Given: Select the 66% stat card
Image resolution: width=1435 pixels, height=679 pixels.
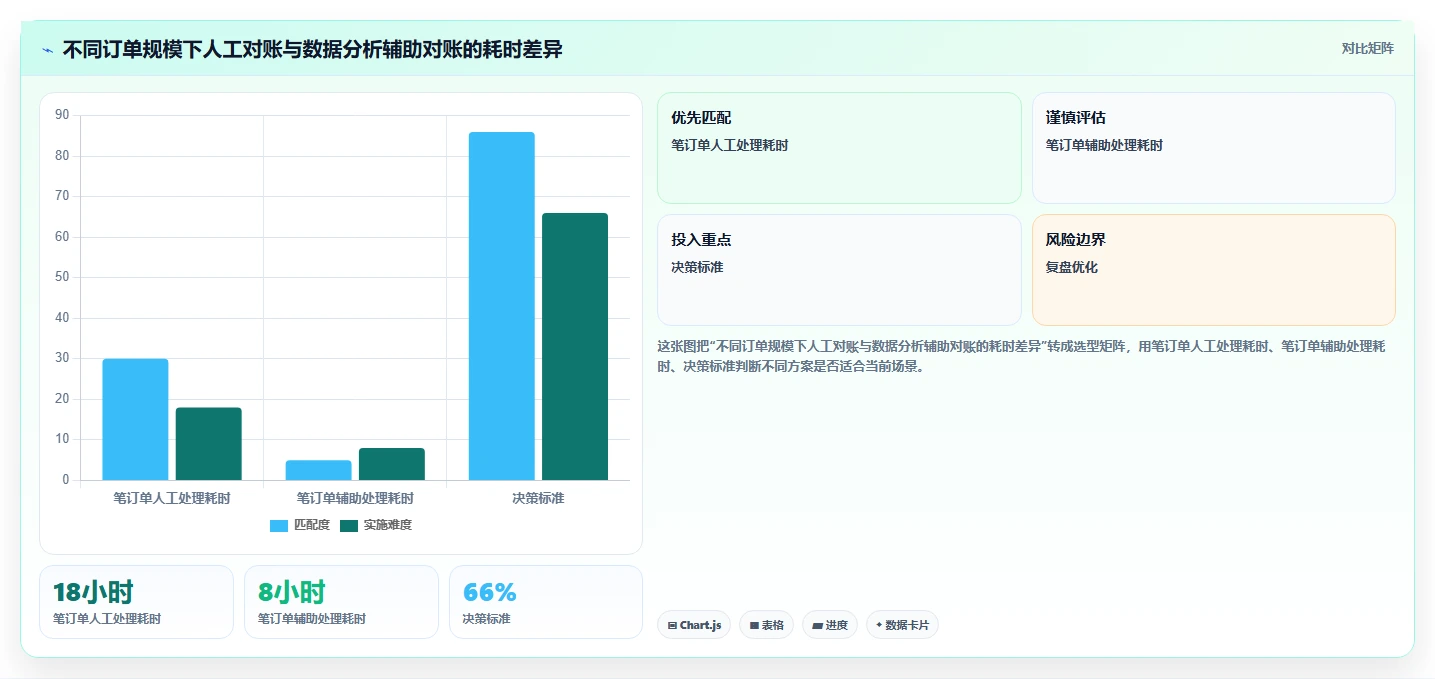Looking at the screenshot, I should tap(546, 602).
